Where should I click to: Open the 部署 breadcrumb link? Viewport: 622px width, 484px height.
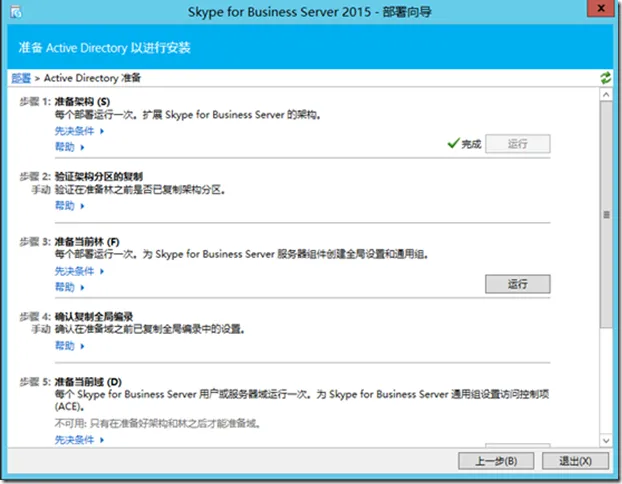tap(21, 78)
